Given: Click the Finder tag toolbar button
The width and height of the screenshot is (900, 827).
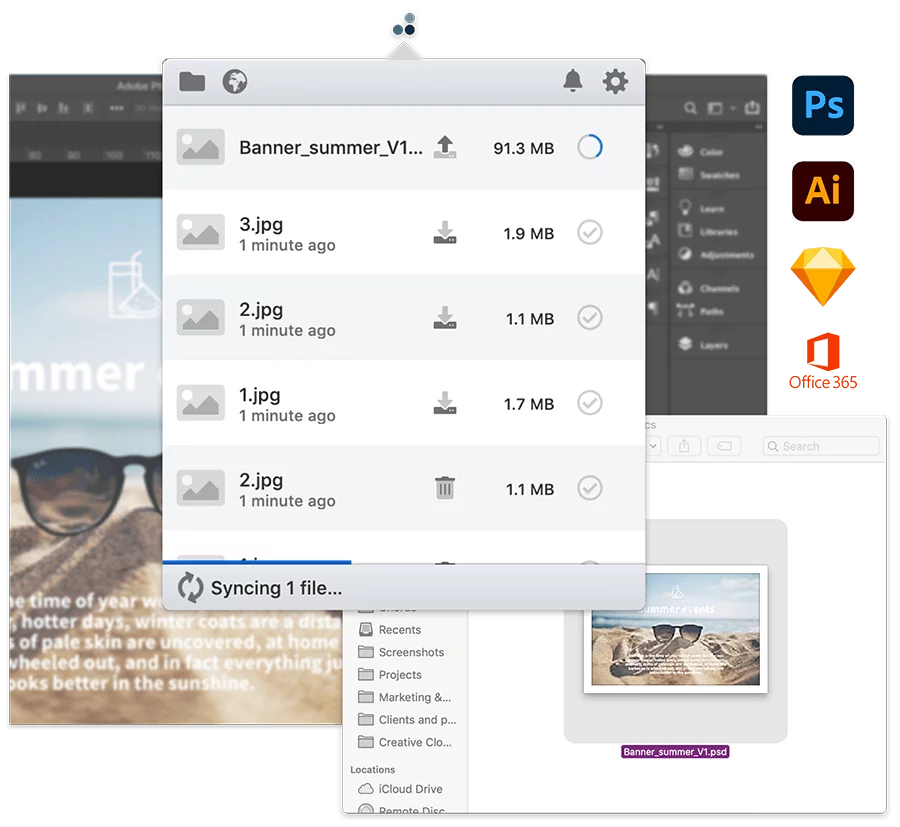Looking at the screenshot, I should 724,446.
